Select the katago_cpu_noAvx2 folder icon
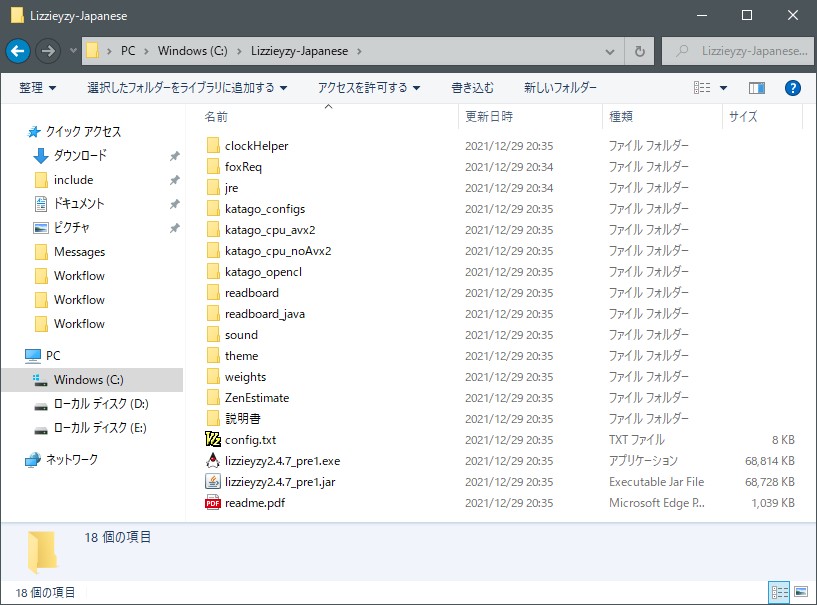Viewport: 817px width, 605px height. coord(213,251)
